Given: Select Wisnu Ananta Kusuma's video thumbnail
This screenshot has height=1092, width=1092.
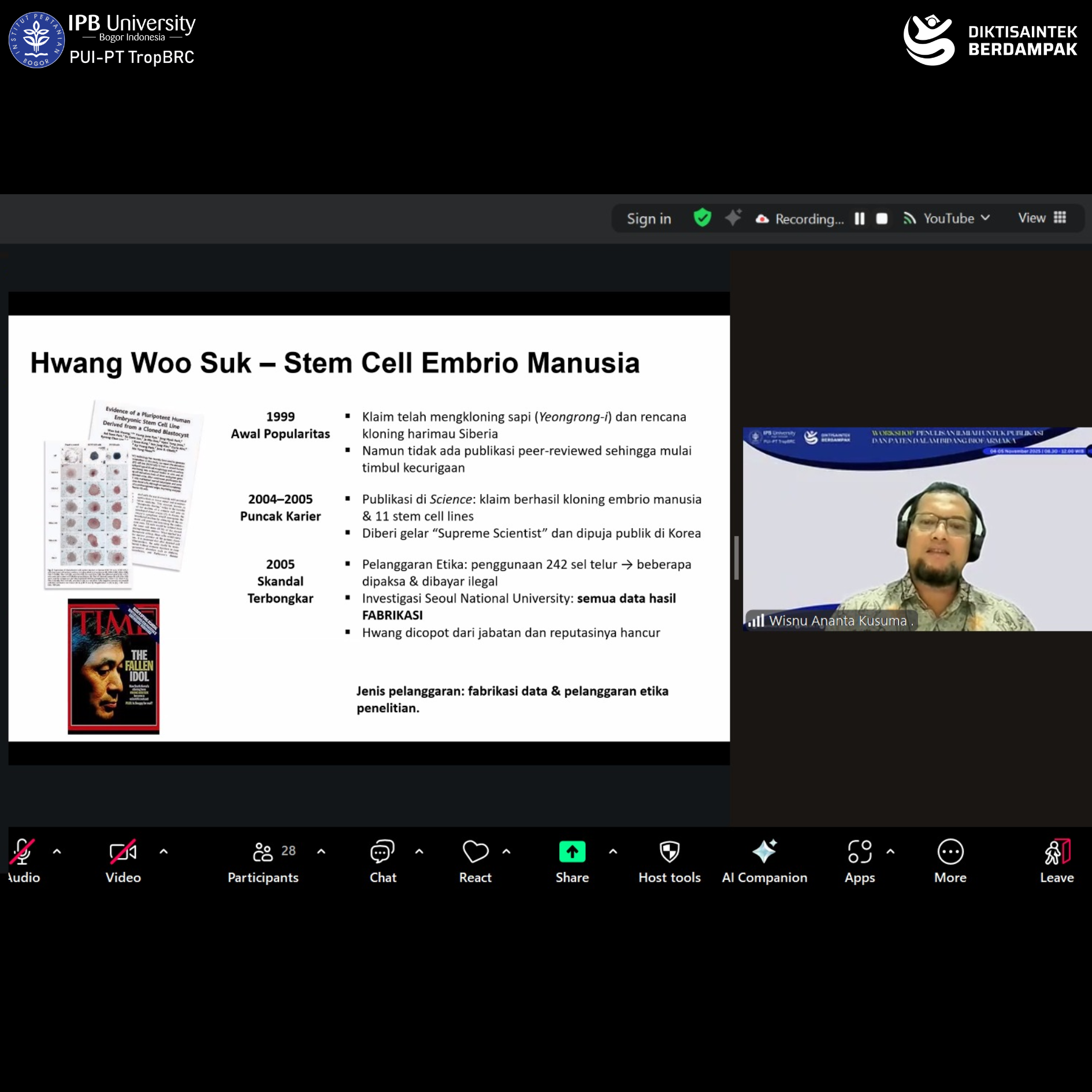Looking at the screenshot, I should (x=916, y=529).
